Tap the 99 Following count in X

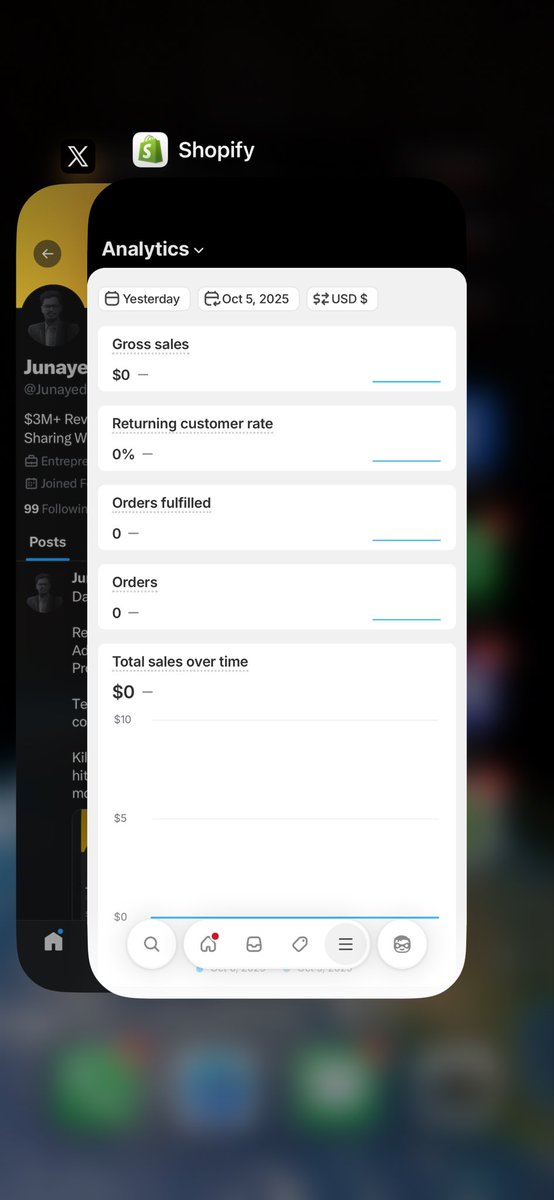pyautogui.click(x=55, y=509)
